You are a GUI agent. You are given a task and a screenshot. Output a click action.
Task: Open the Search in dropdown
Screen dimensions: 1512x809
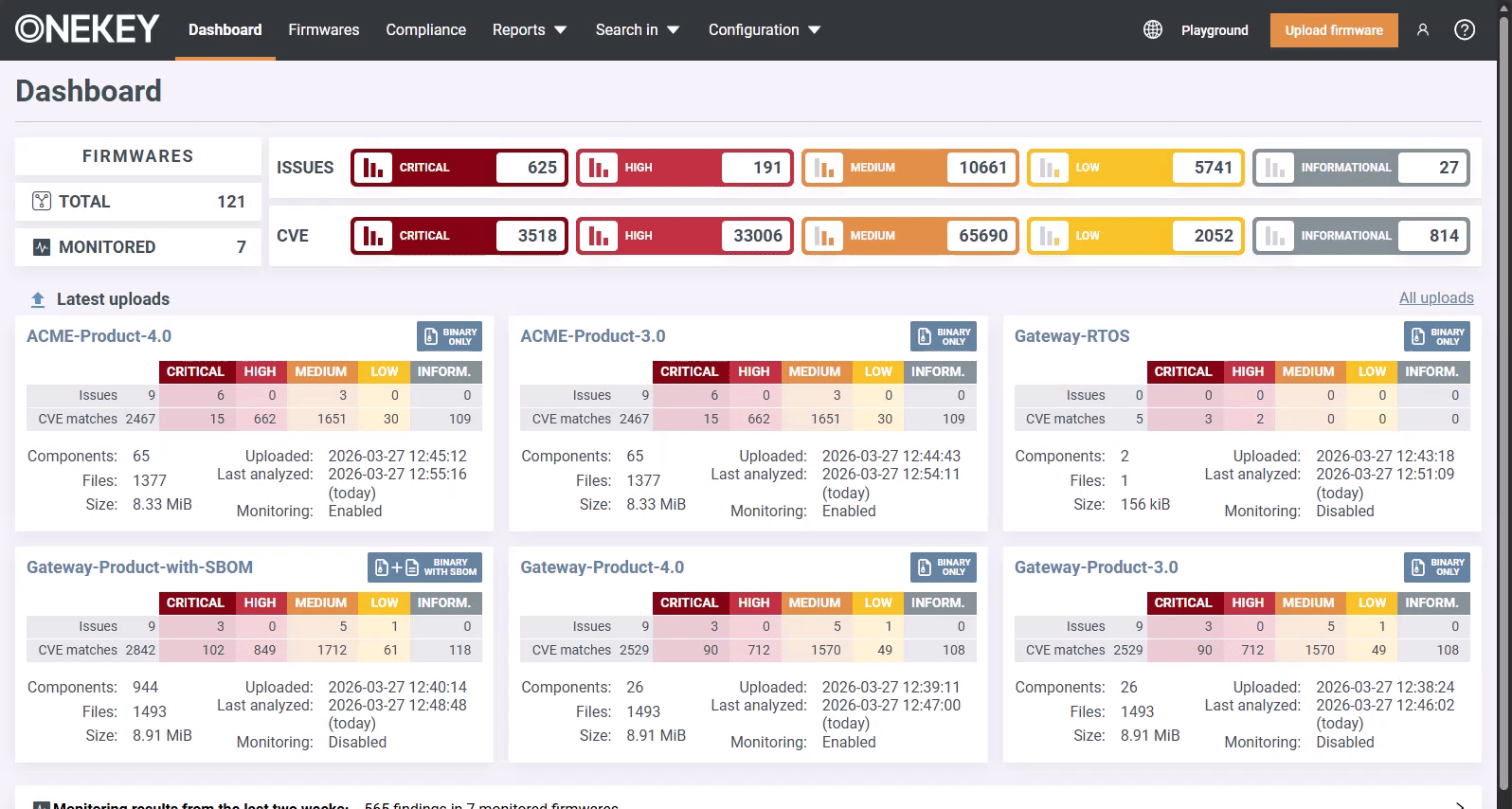pyautogui.click(x=637, y=30)
